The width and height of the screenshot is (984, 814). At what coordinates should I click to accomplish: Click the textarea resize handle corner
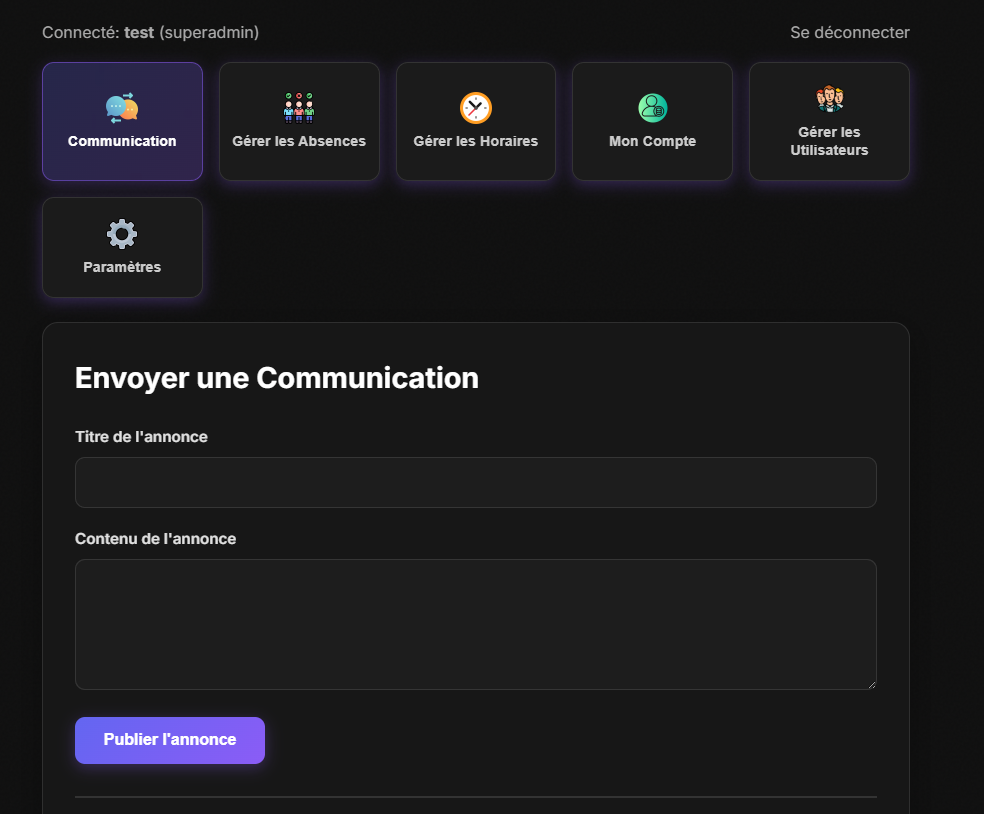[x=871, y=684]
